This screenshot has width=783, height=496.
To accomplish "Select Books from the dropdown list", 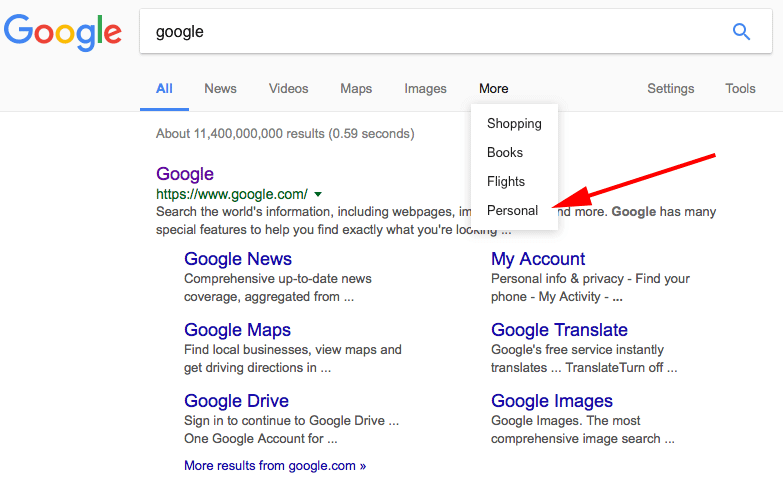I will (x=505, y=153).
